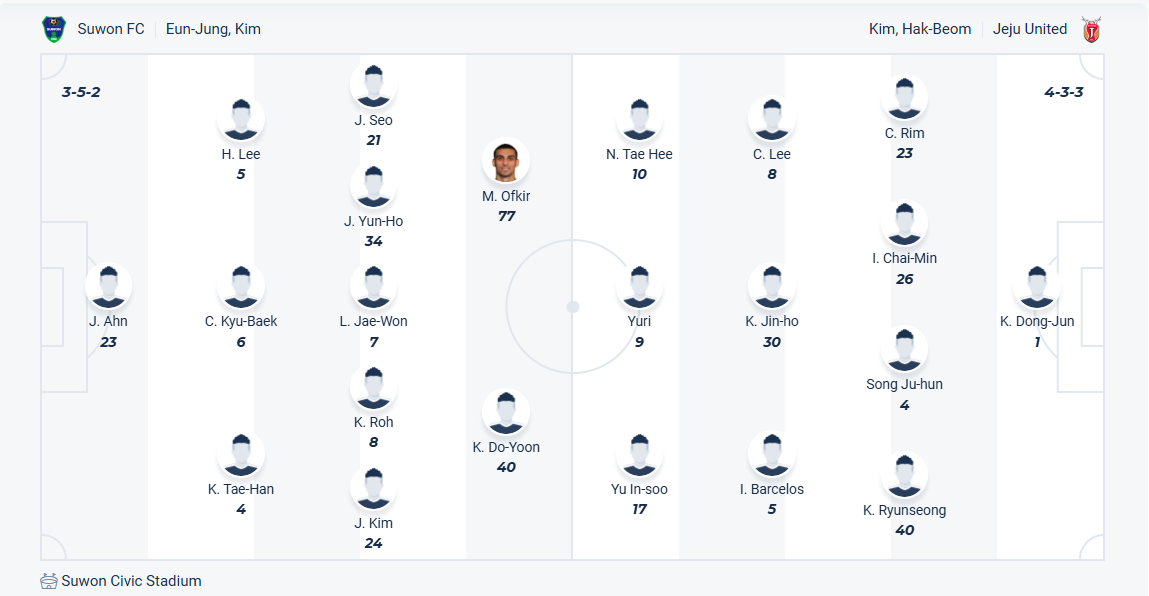Click Yuri's player avatar
This screenshot has height=596, width=1149.
(639, 287)
